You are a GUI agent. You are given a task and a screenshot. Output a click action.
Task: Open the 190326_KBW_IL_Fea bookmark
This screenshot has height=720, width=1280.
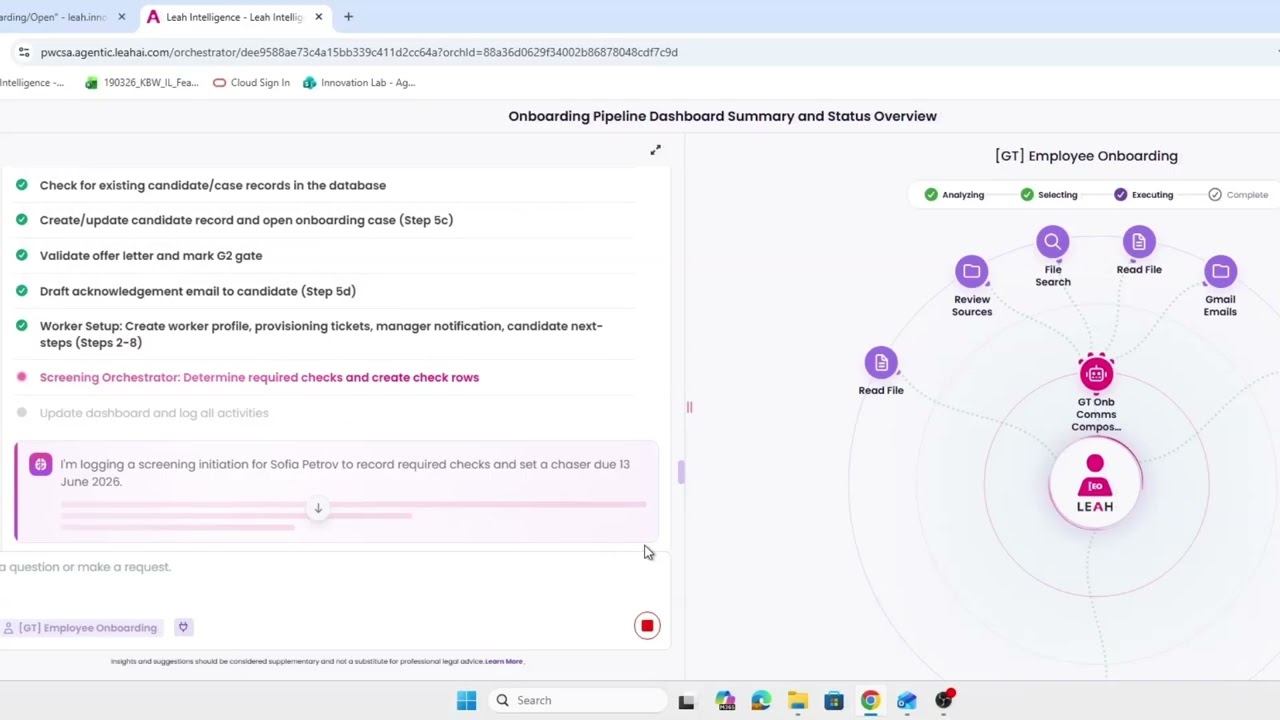141,83
